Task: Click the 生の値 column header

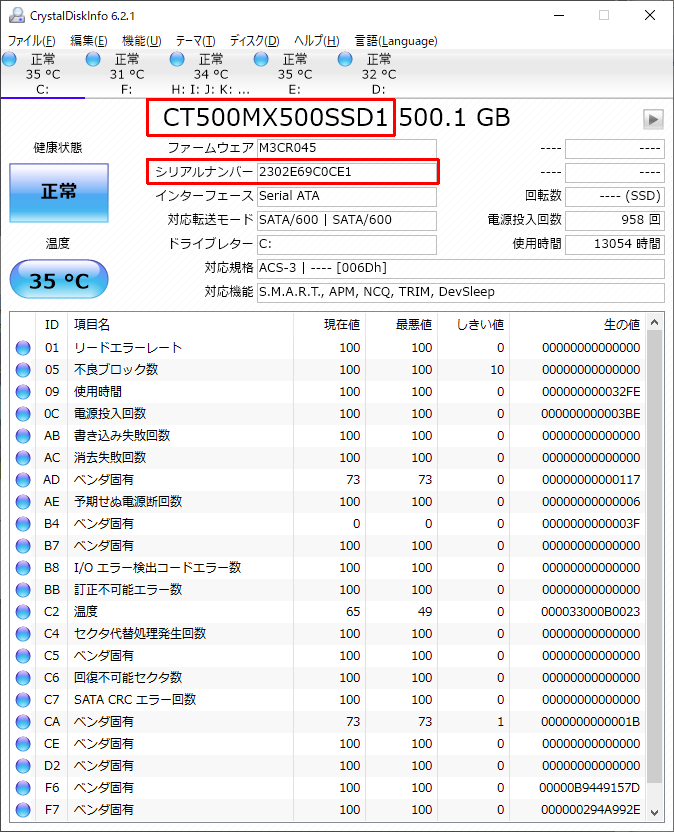Action: (577, 325)
